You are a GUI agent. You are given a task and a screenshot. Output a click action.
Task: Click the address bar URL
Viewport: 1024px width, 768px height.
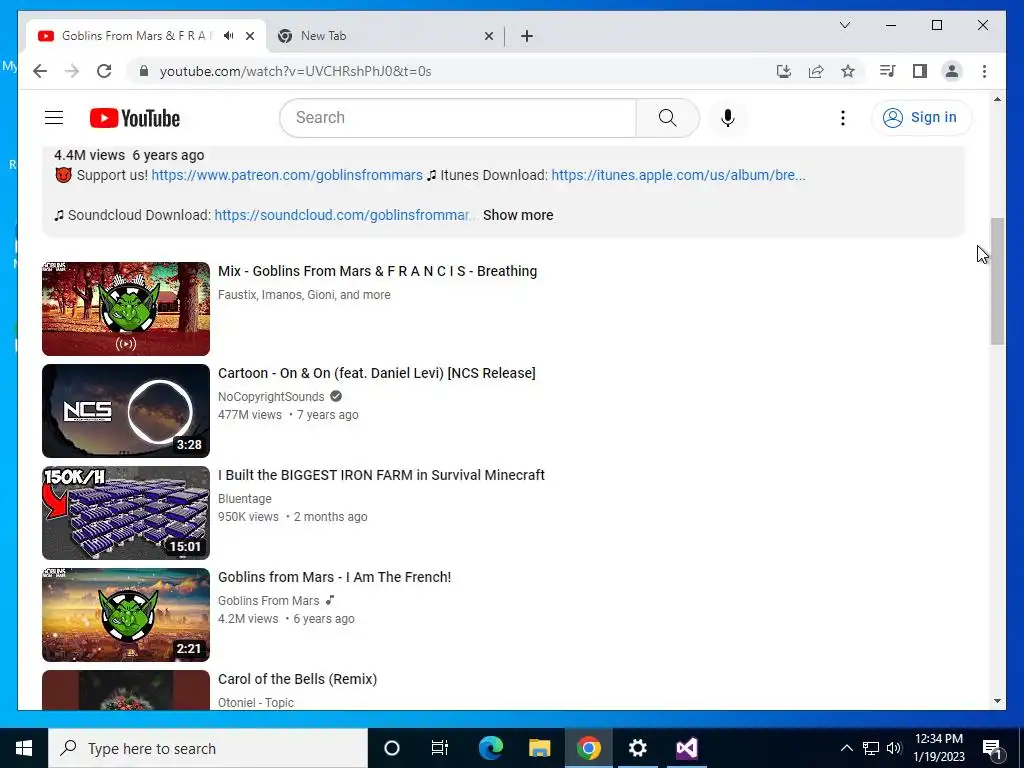pyautogui.click(x=295, y=71)
